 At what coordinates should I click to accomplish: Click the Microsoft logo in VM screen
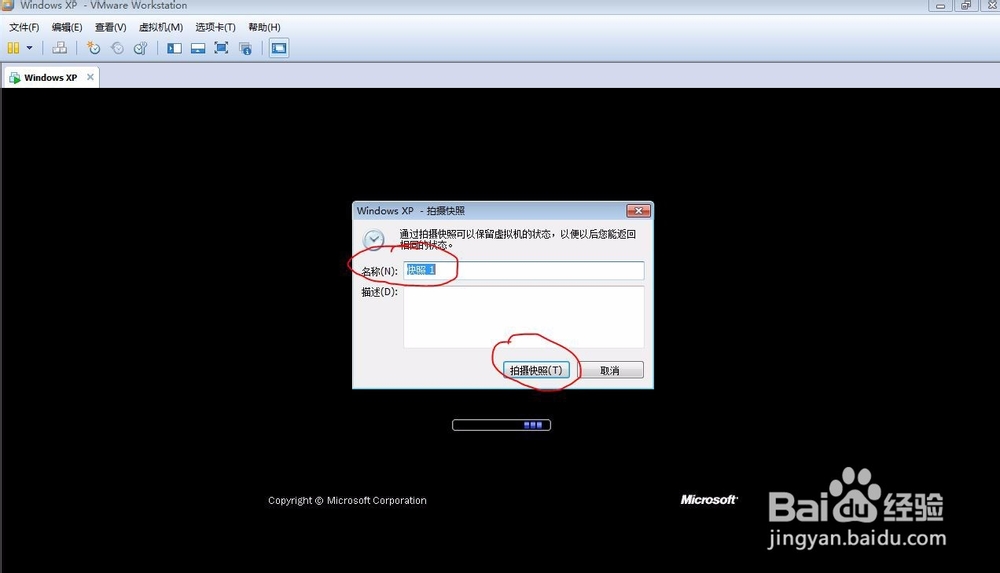pos(709,500)
